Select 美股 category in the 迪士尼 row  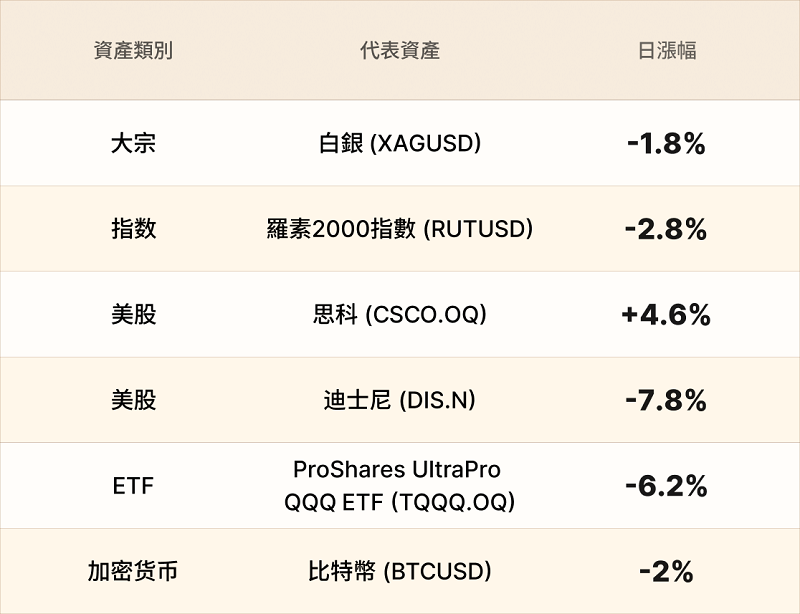tap(133, 401)
